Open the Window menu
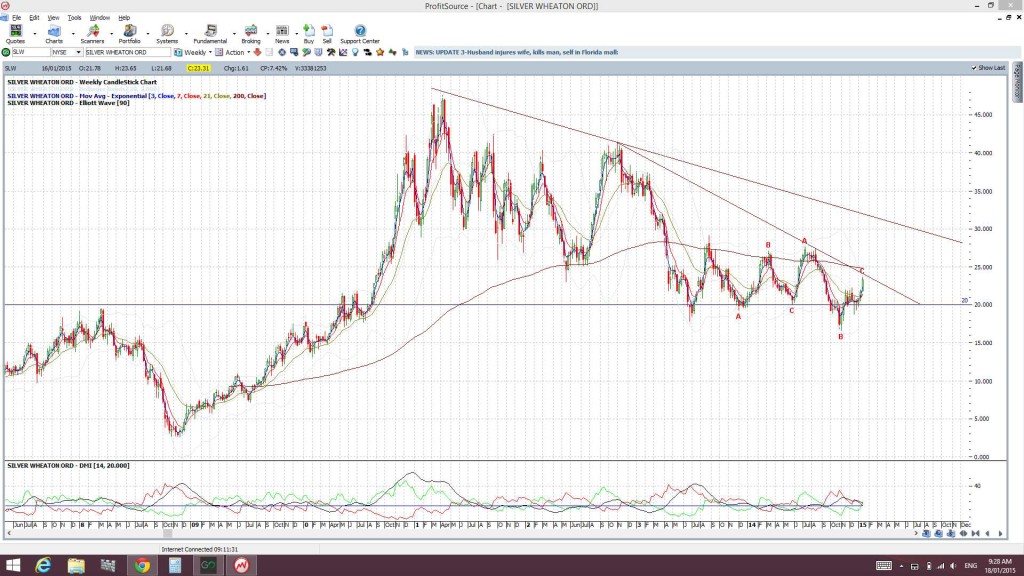The image size is (1024, 576). tap(99, 18)
